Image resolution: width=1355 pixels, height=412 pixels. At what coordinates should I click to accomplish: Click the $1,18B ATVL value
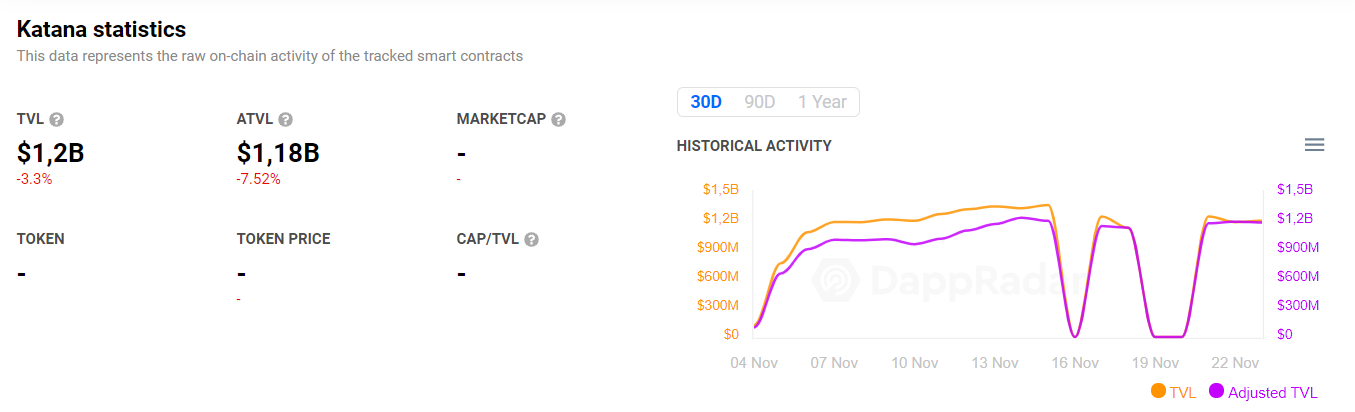(278, 153)
